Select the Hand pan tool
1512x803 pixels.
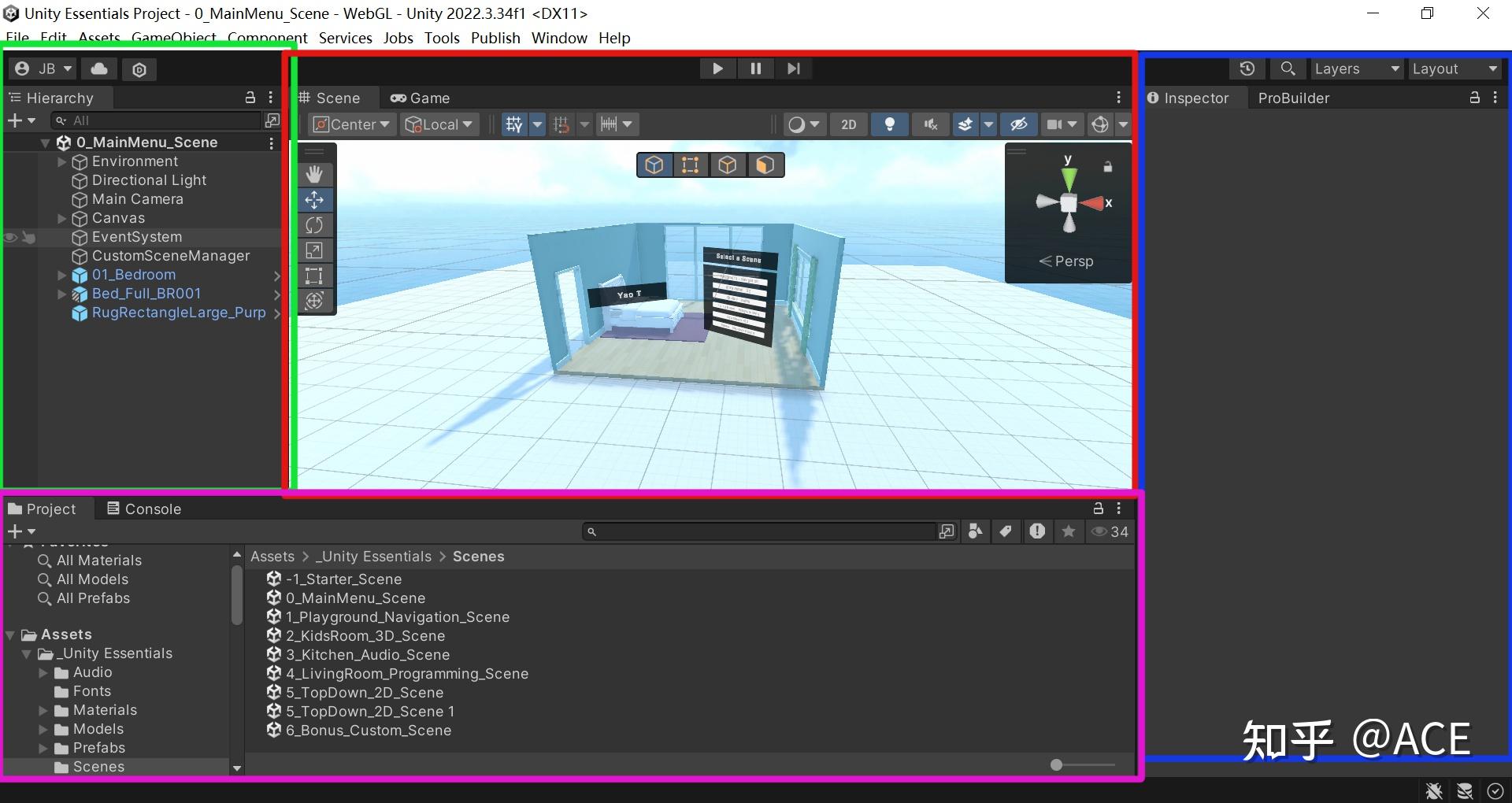pyautogui.click(x=314, y=174)
